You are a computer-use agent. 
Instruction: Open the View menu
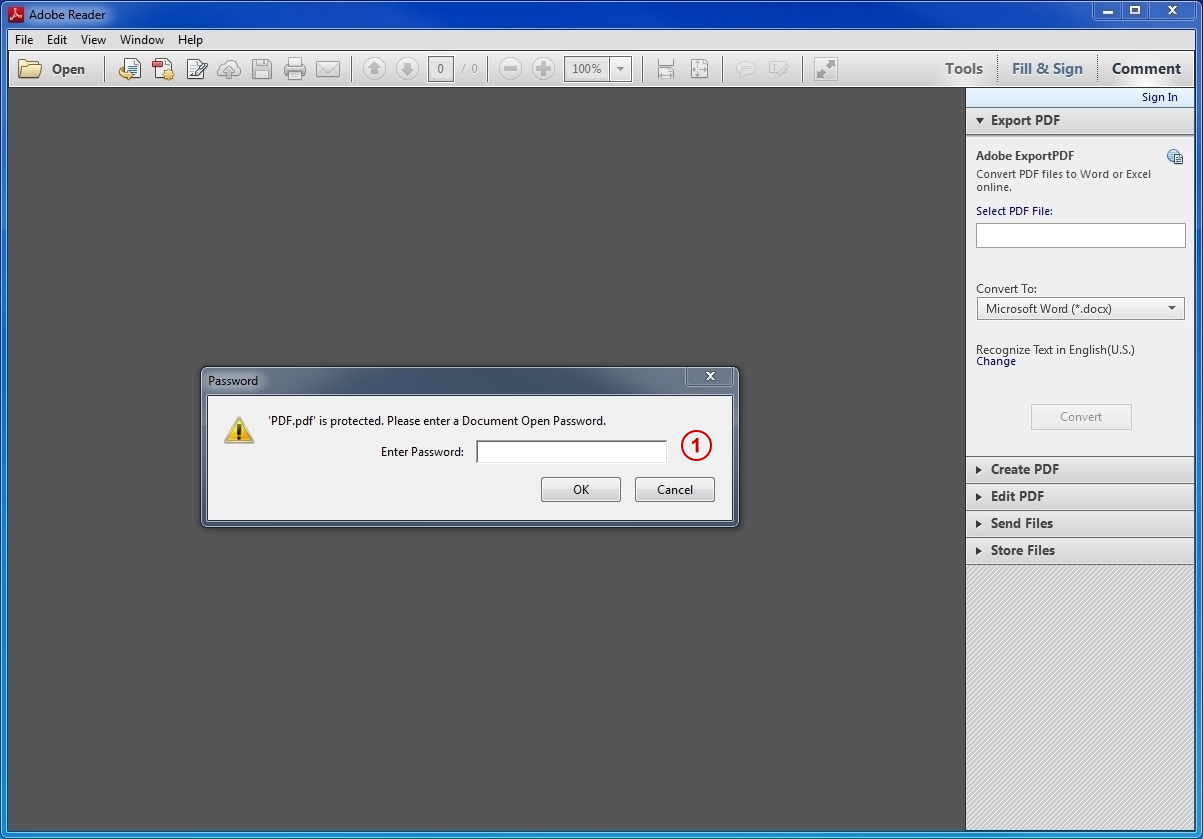[x=93, y=40]
